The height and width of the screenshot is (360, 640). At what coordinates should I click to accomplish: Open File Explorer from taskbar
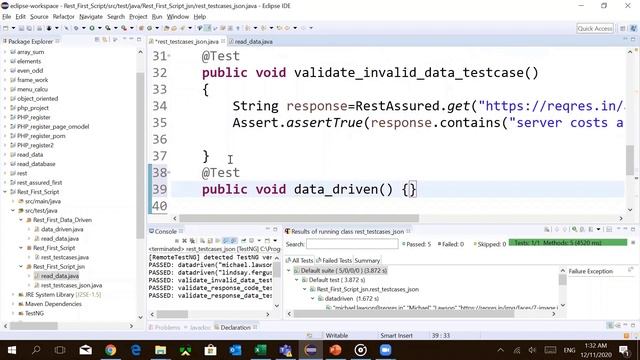(160, 350)
